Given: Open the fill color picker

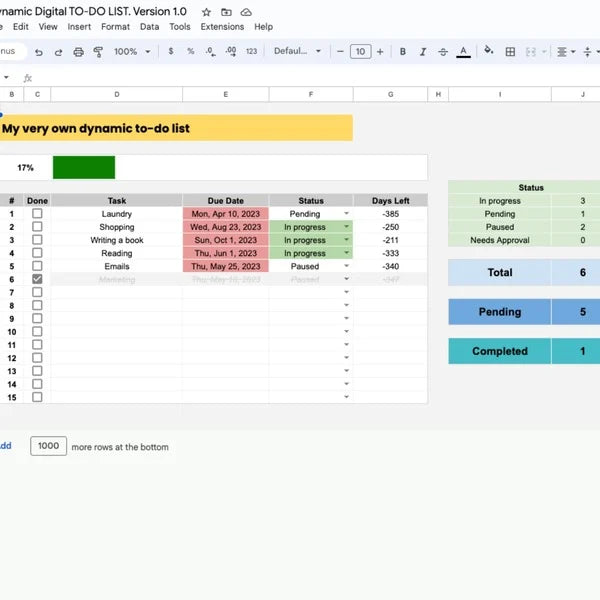Looking at the screenshot, I should coord(488,51).
